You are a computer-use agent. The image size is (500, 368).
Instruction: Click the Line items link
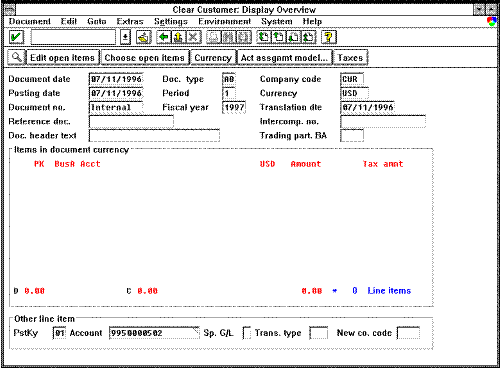pyautogui.click(x=389, y=291)
